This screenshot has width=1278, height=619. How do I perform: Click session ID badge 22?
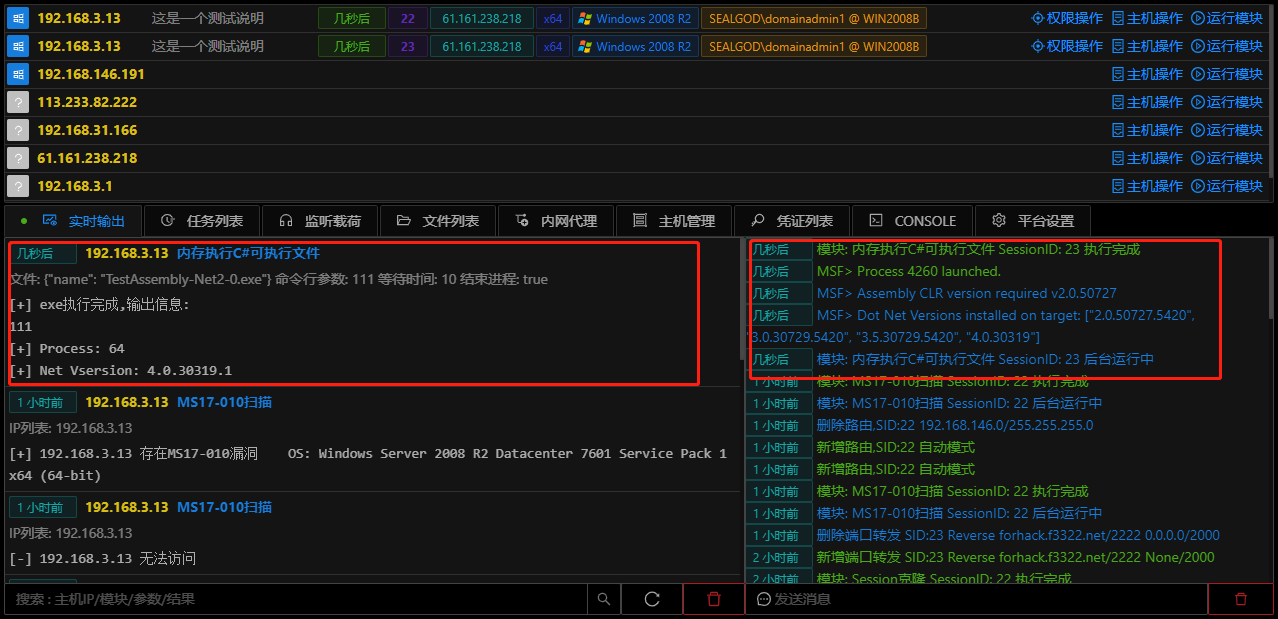point(407,18)
